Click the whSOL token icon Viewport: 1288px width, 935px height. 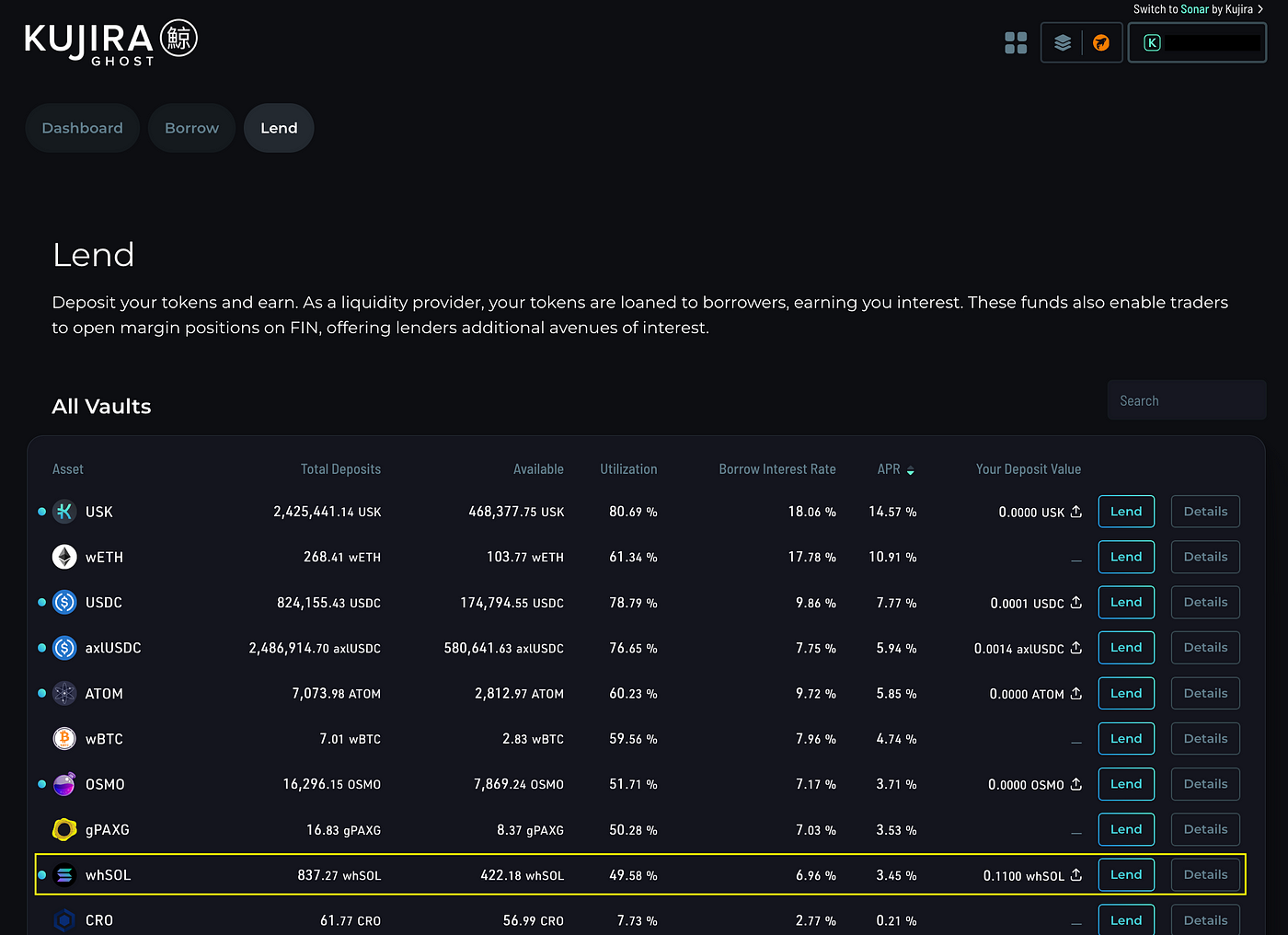click(x=64, y=875)
